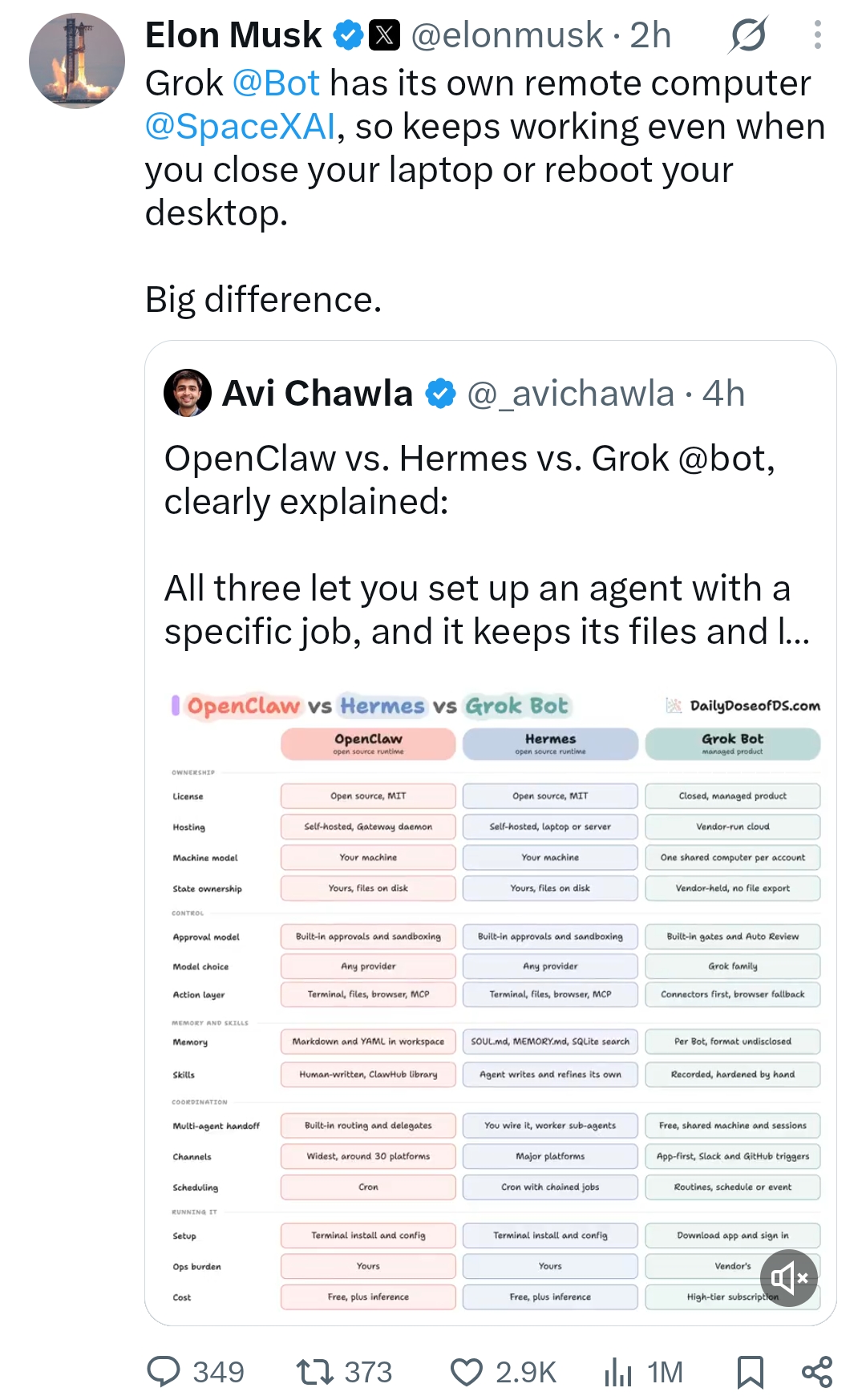
Task: Open the @_avichawla handle in quoted post
Action: (570, 394)
